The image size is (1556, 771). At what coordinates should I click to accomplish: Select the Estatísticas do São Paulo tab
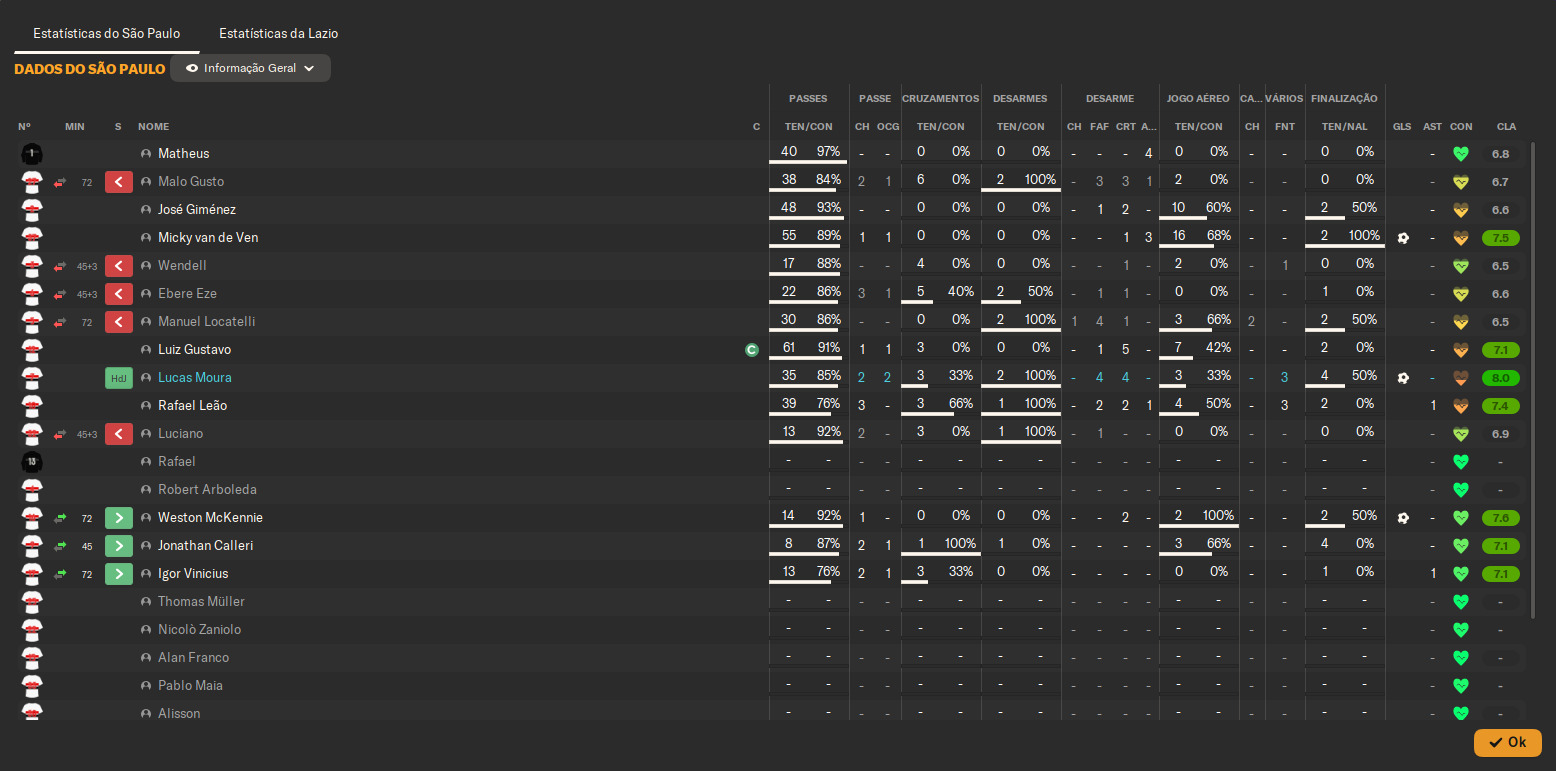pos(107,33)
